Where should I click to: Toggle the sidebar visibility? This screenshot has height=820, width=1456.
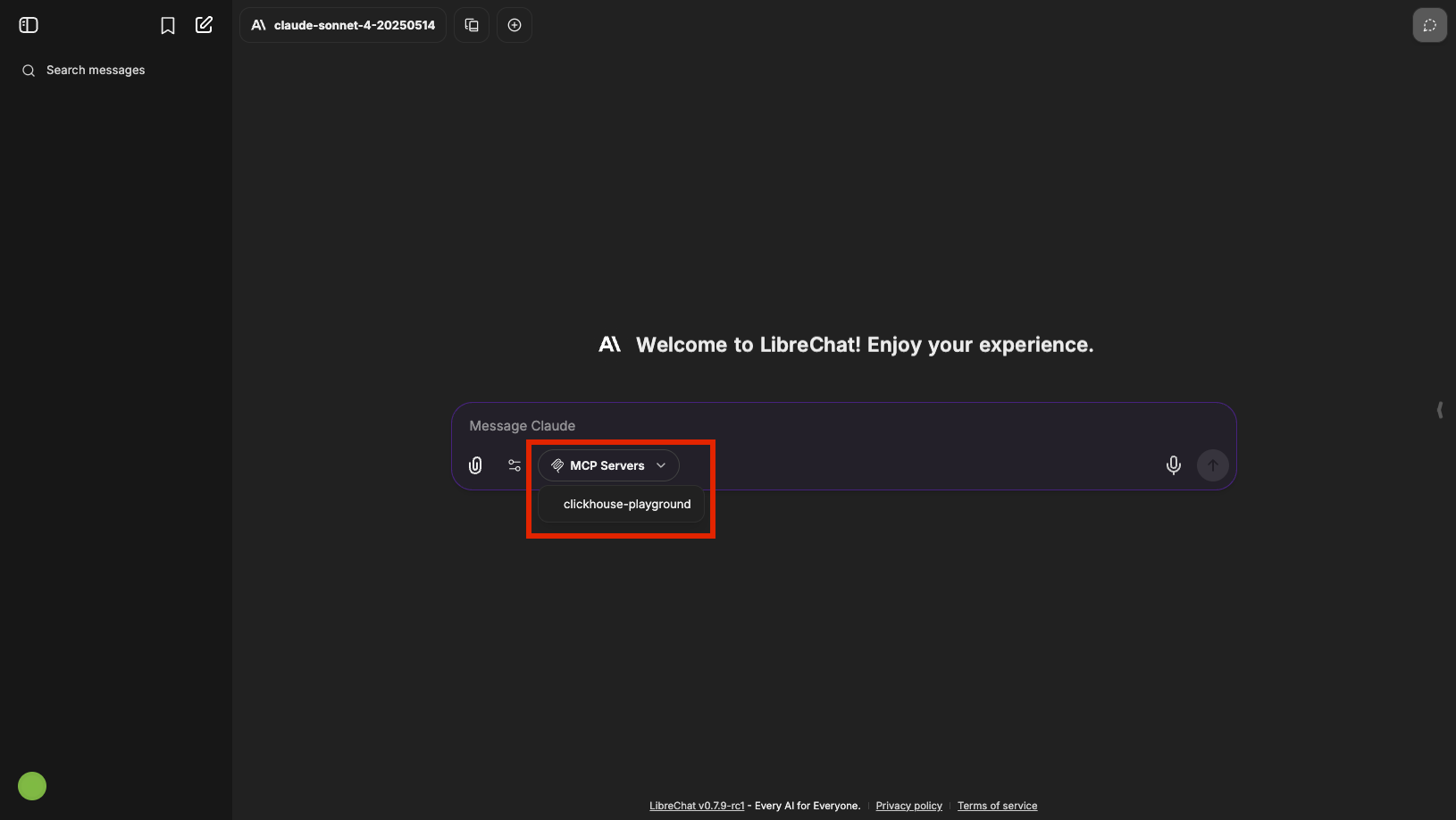28,24
